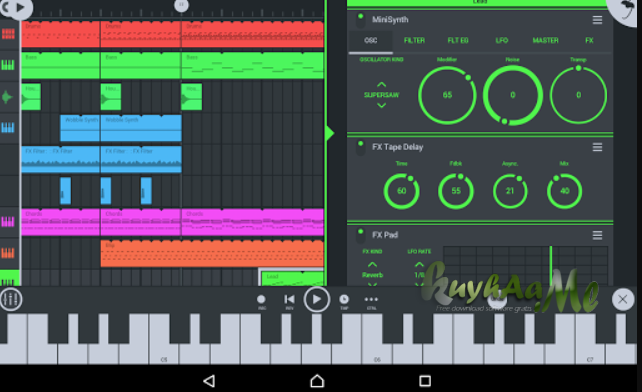Click the Modifier knob showing 65

point(447,95)
